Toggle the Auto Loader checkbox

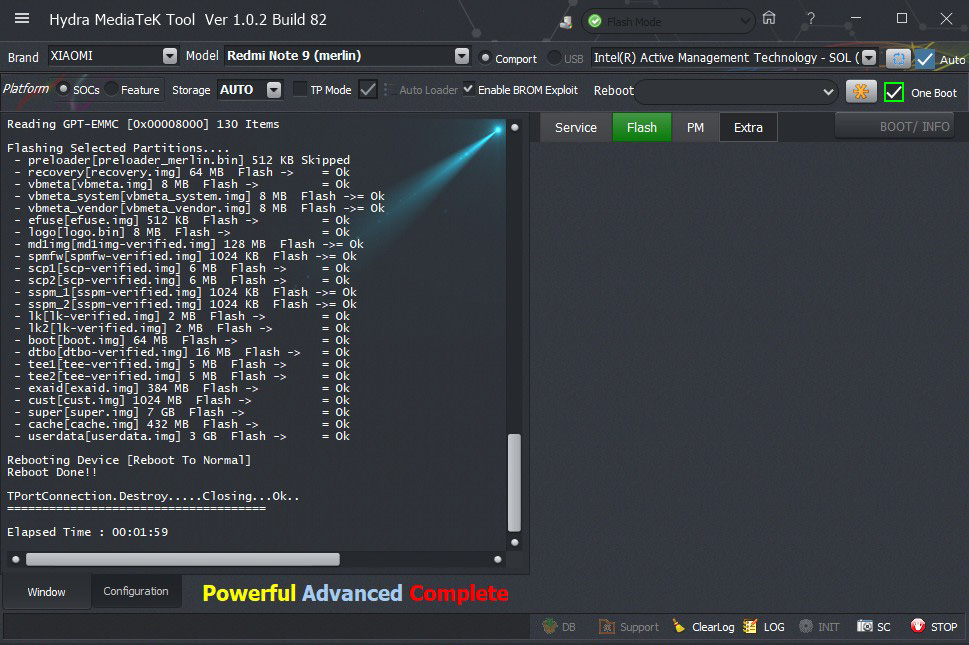388,90
